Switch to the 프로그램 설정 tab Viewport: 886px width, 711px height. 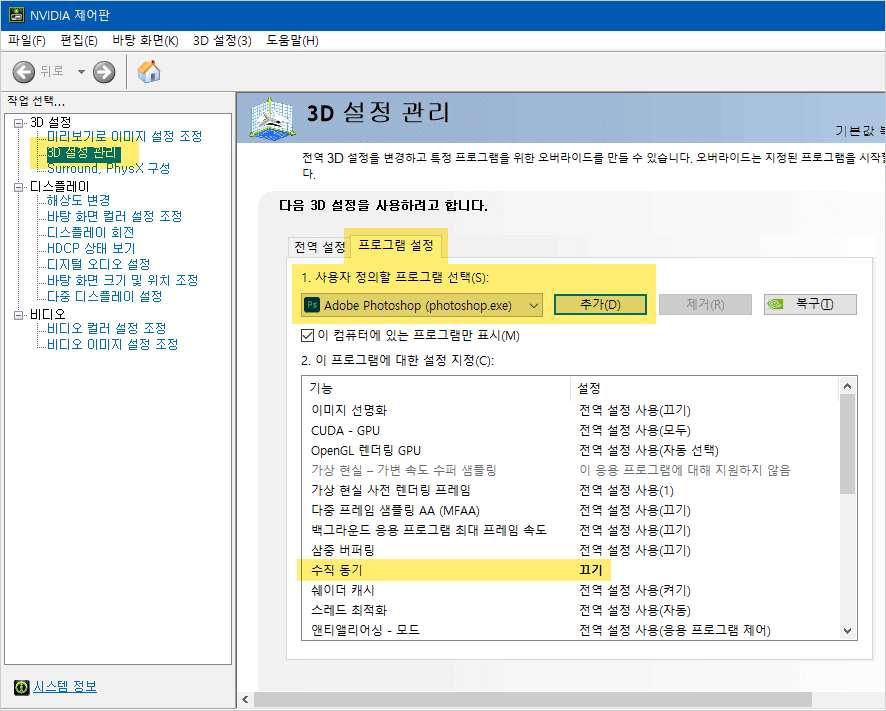coord(396,245)
